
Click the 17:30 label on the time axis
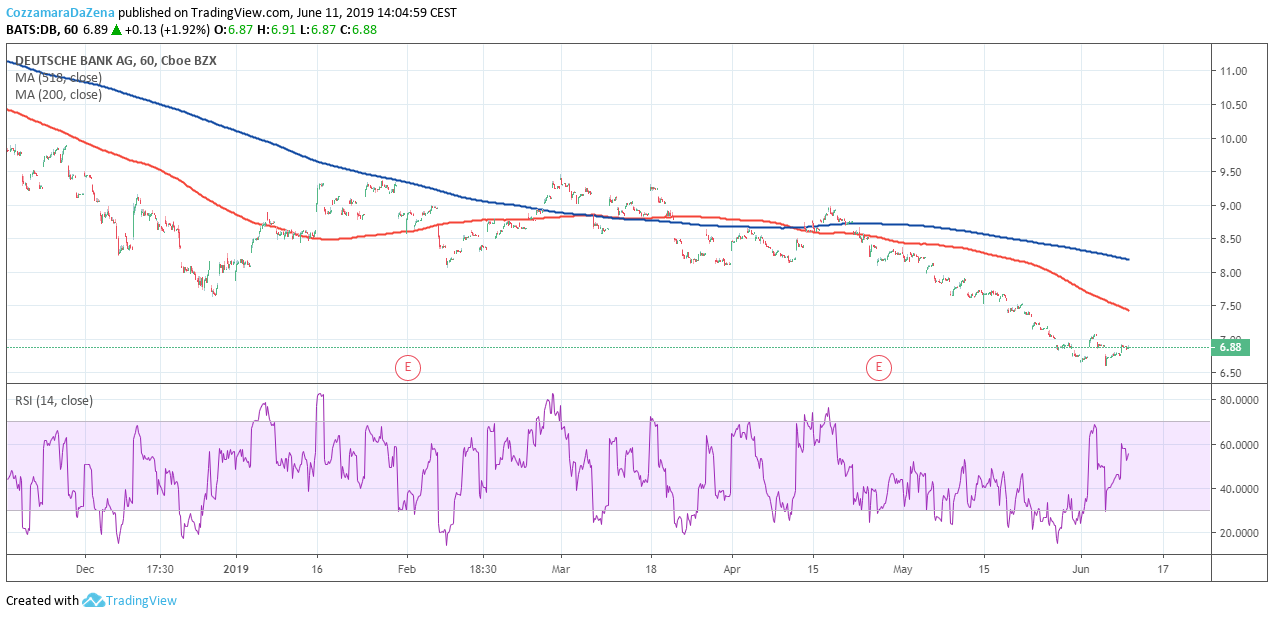pyautogui.click(x=160, y=570)
